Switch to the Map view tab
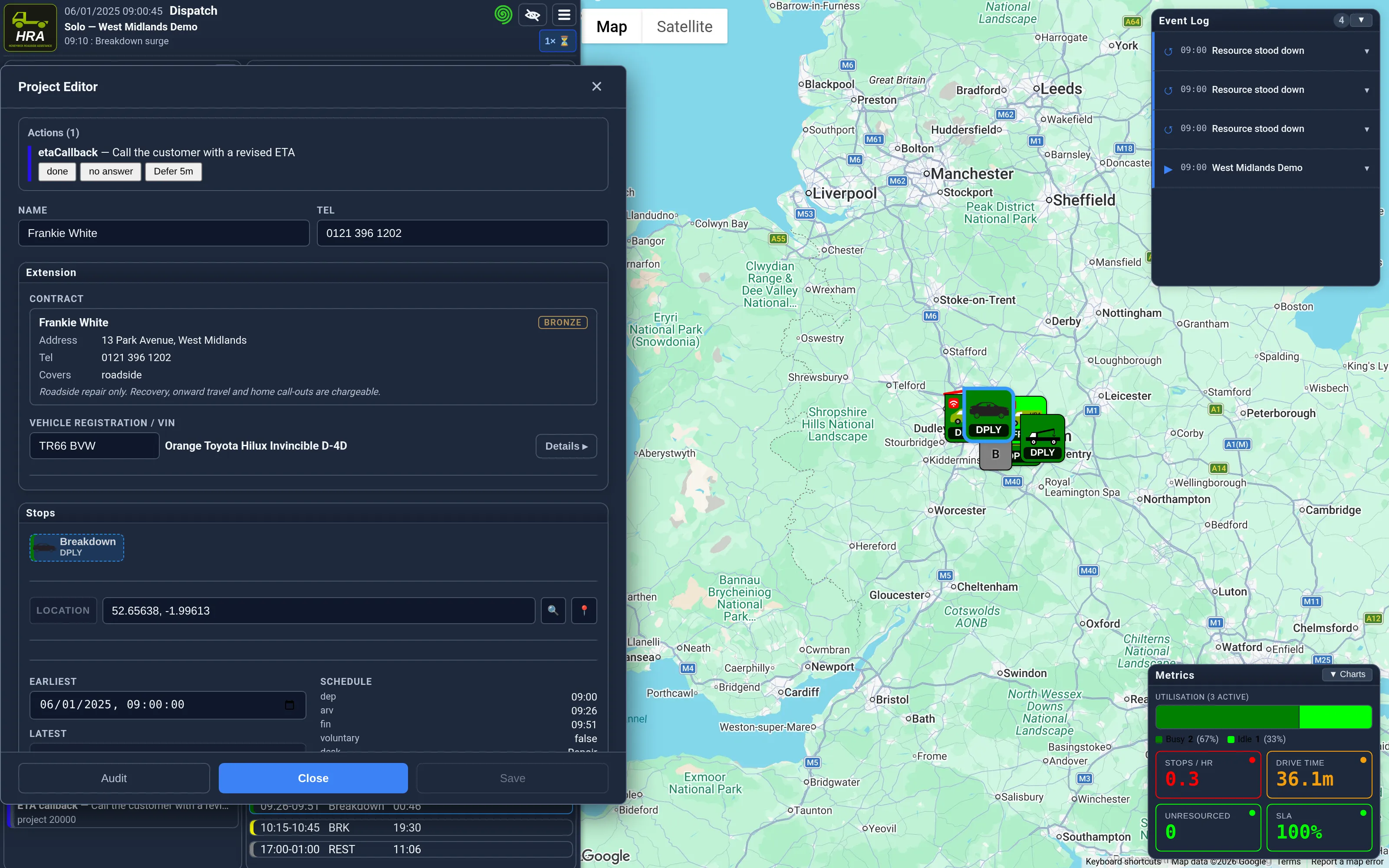 pos(611,26)
